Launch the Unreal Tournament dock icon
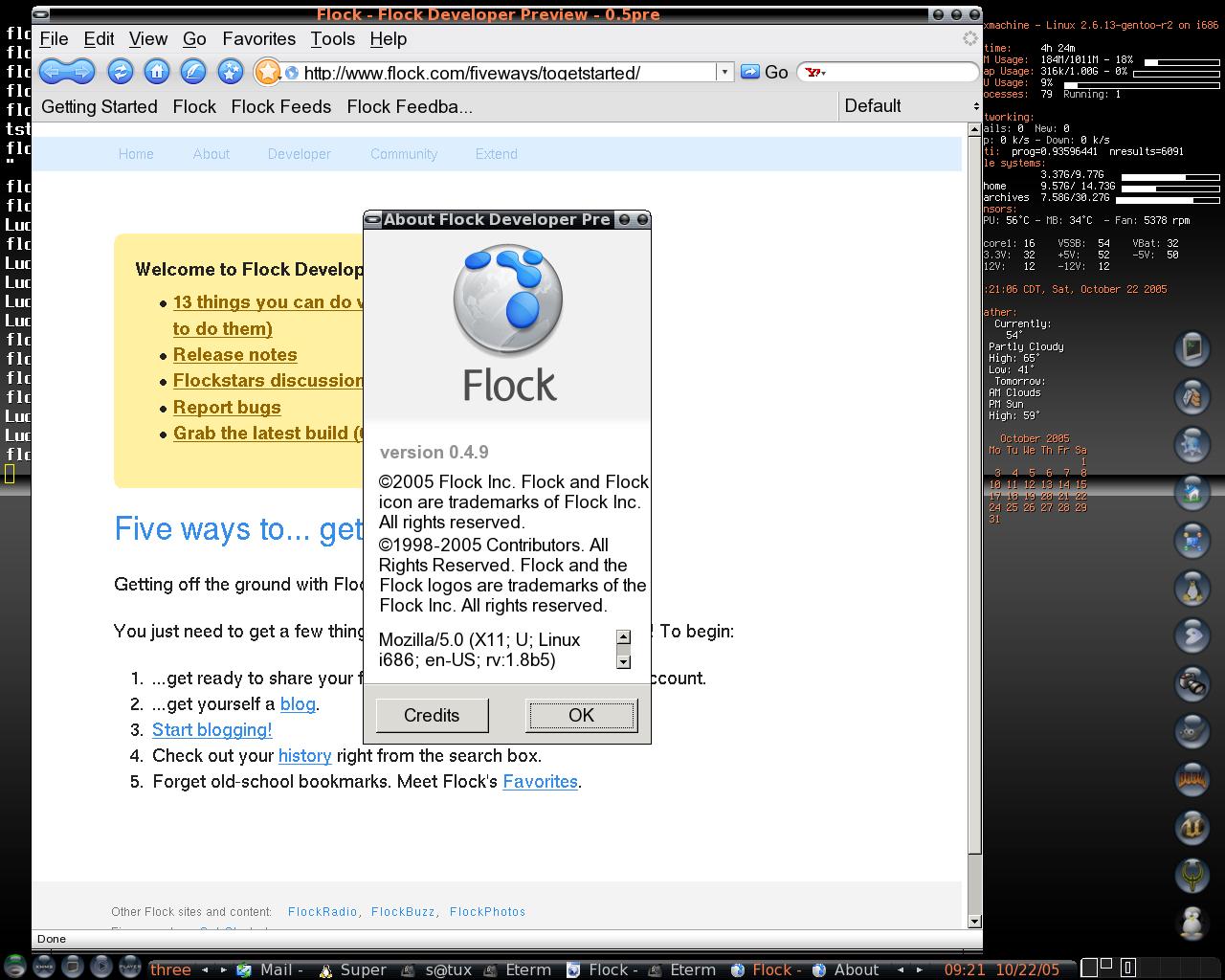Viewport: 1225px width, 980px height. tap(1192, 827)
